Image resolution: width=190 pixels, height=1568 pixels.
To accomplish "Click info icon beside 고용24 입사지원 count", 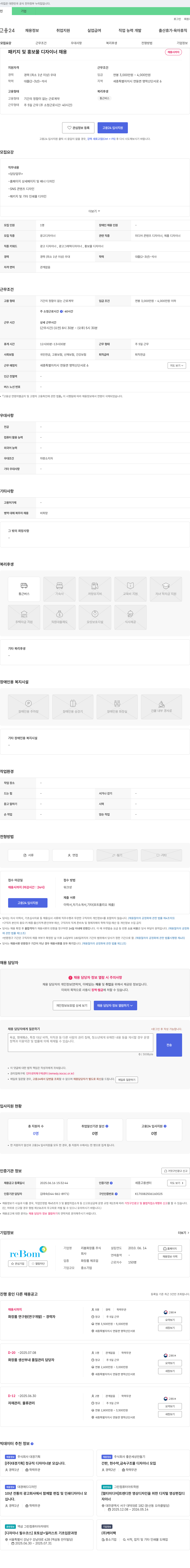I will click(165, 1126).
